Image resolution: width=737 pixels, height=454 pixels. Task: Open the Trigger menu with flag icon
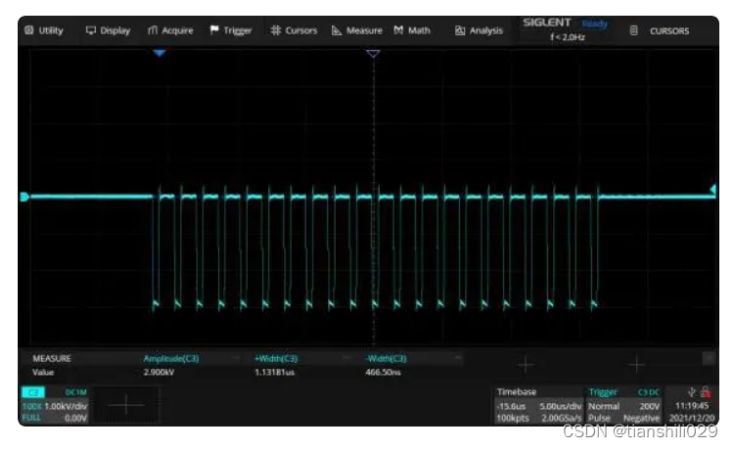tap(231, 31)
